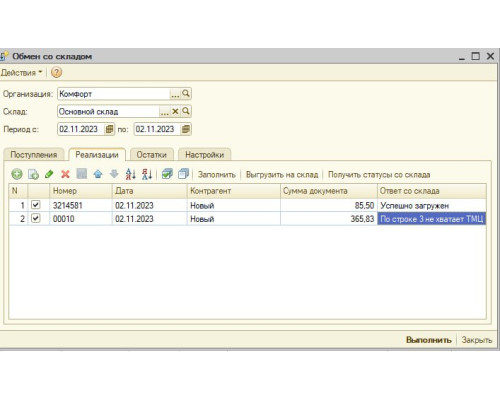Click the red Delete row icon
Screen dimensions: 500x400
point(65,174)
